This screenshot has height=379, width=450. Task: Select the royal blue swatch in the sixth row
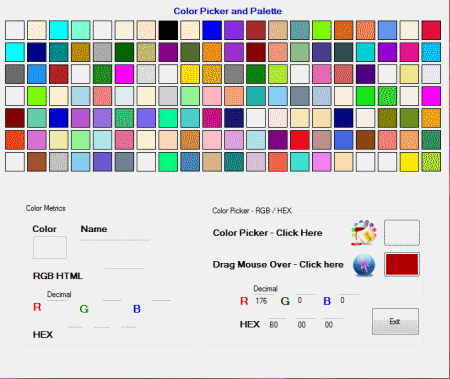pos(343,140)
